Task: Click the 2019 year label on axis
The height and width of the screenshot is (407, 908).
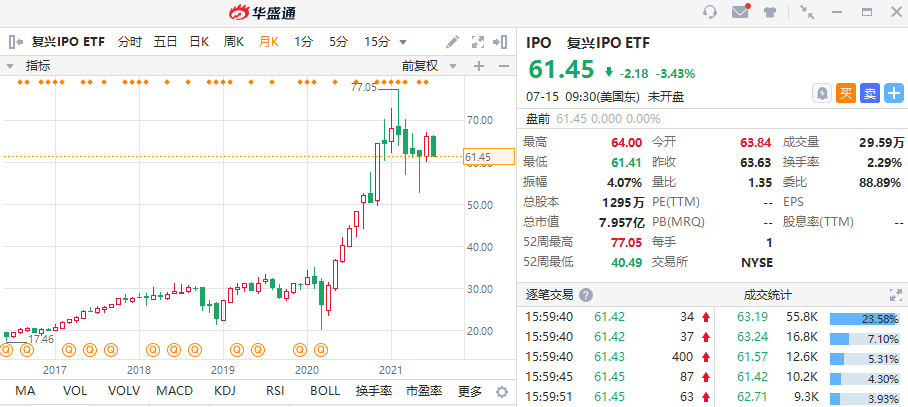Action: pos(222,369)
